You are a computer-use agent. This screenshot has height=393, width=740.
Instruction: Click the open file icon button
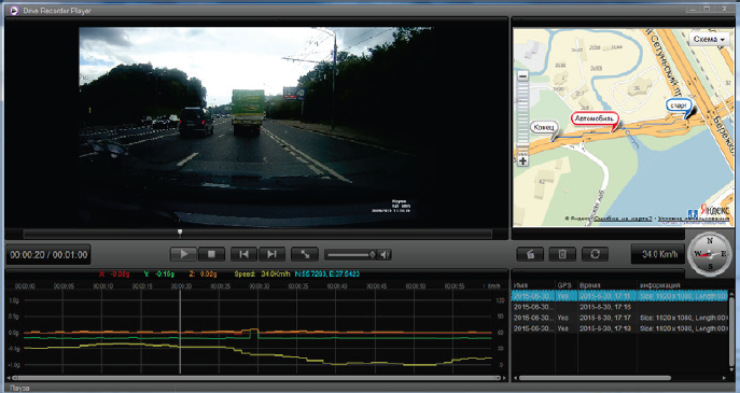click(530, 254)
